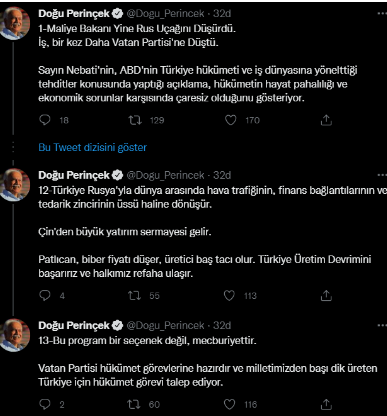This screenshot has height=416, width=387.
Task: Reply to the first tweet with 18 replies
Action: point(45,120)
